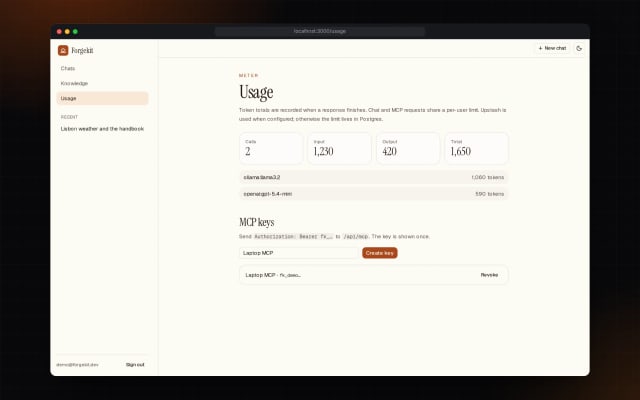Image resolution: width=640 pixels, height=400 pixels.
Task: Click the Forgekit brand name
Action: [x=82, y=51]
